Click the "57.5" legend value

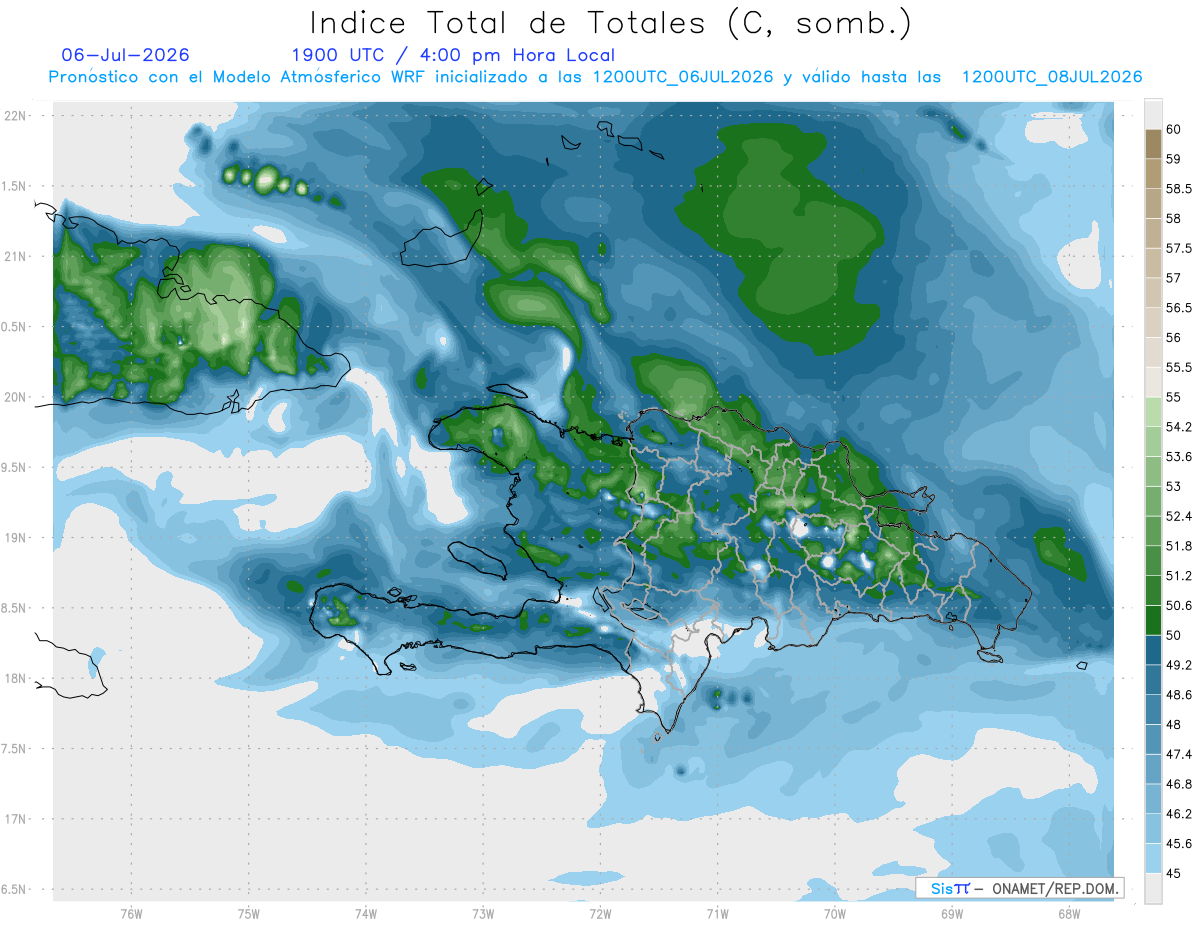[1178, 248]
